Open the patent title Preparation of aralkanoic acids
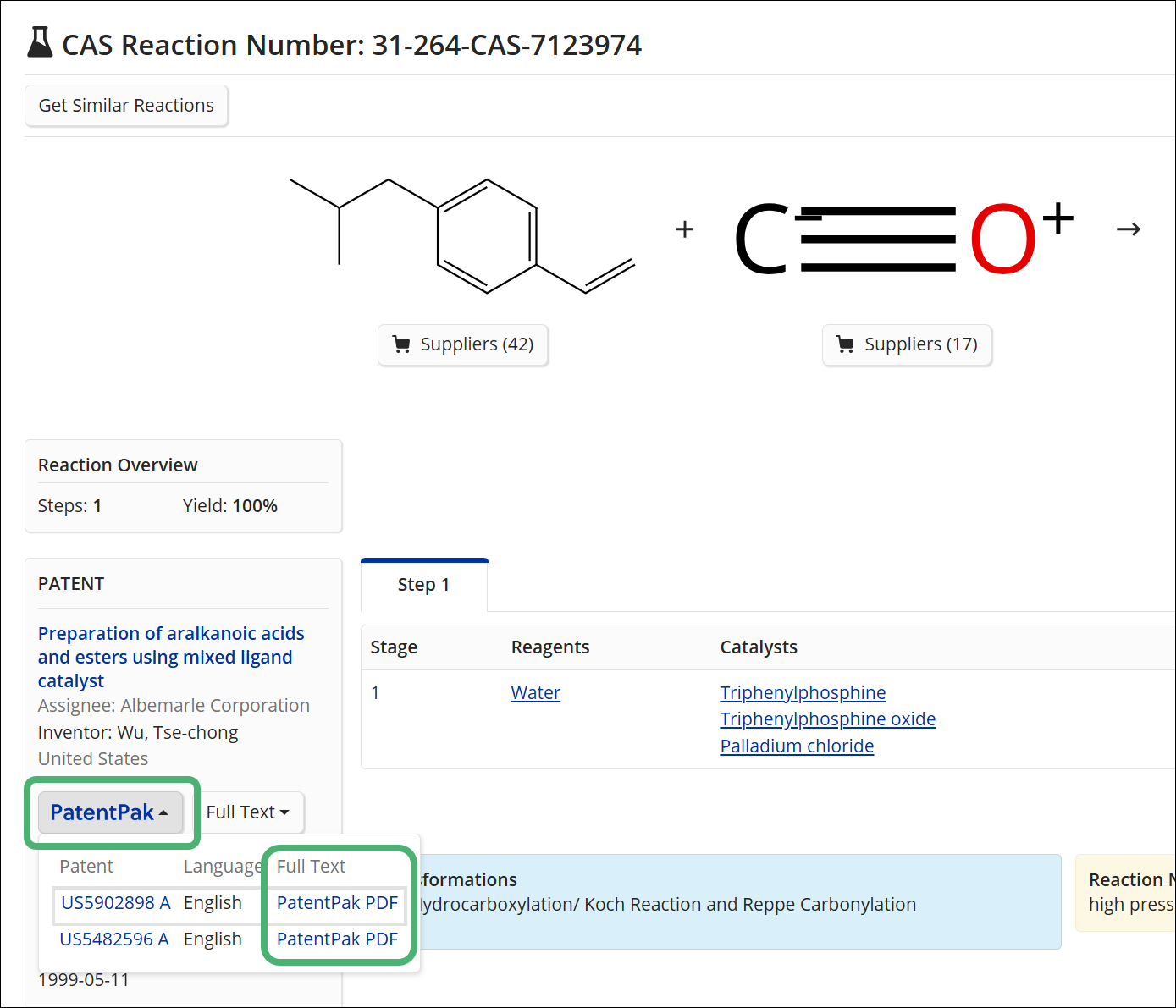 (x=171, y=657)
